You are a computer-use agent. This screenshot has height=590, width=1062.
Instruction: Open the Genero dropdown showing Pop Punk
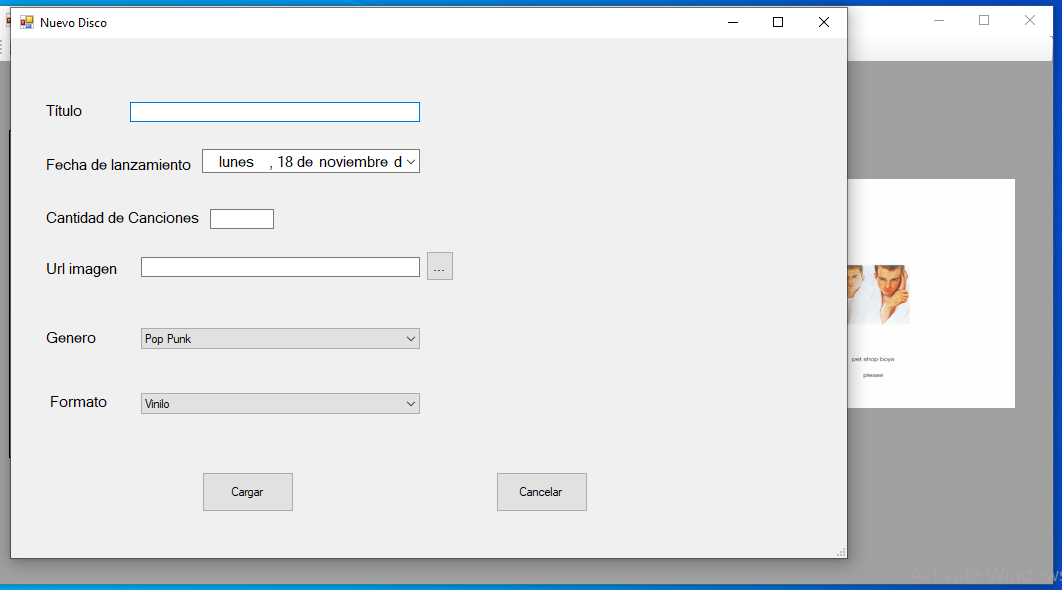[280, 339]
